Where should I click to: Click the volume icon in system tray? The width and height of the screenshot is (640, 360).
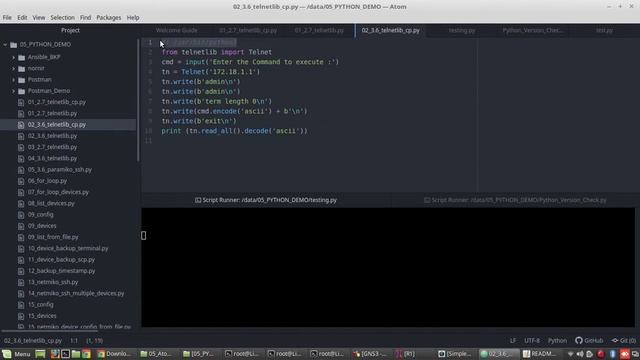click(x=580, y=354)
